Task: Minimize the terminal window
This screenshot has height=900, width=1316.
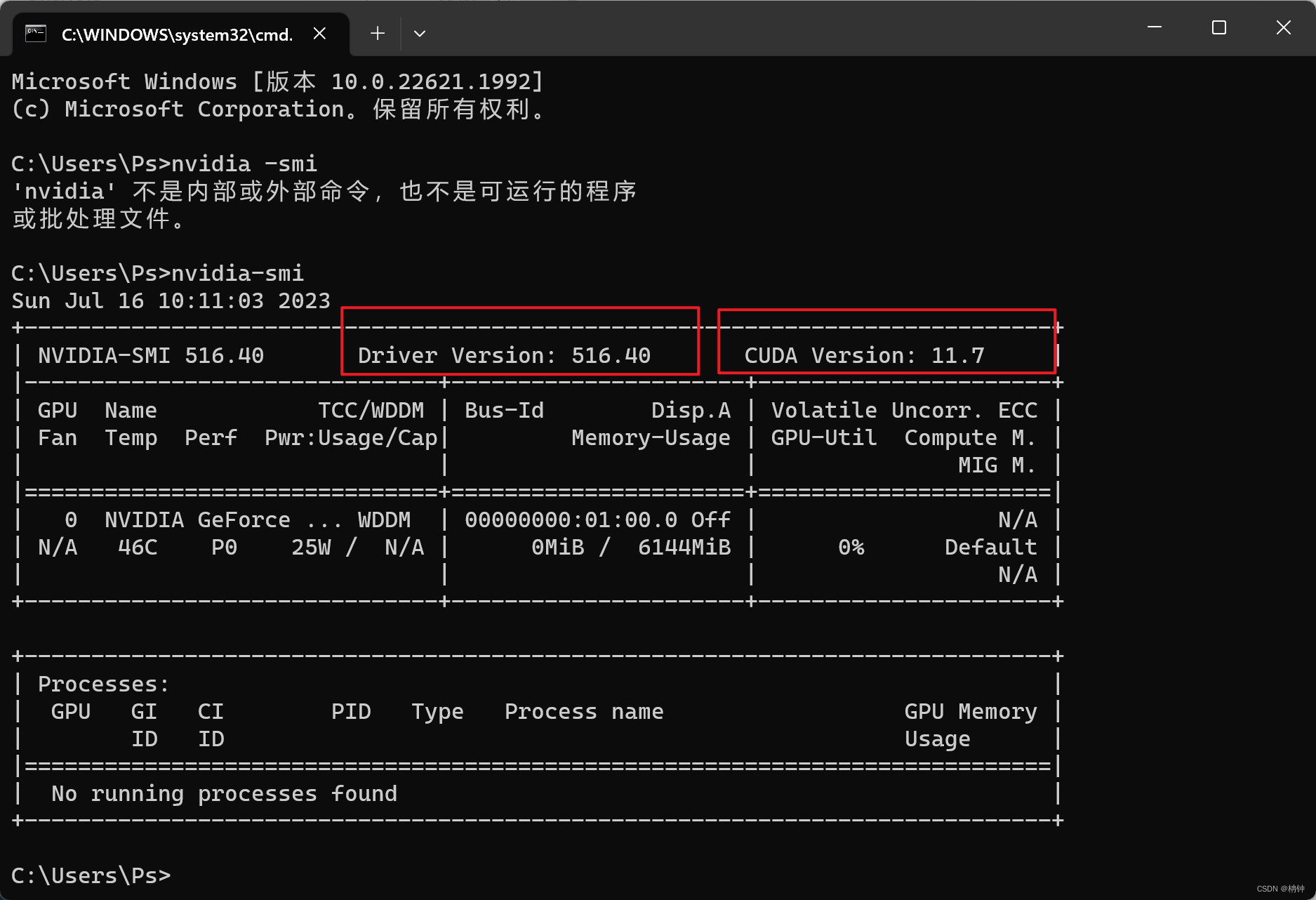Action: click(1155, 27)
